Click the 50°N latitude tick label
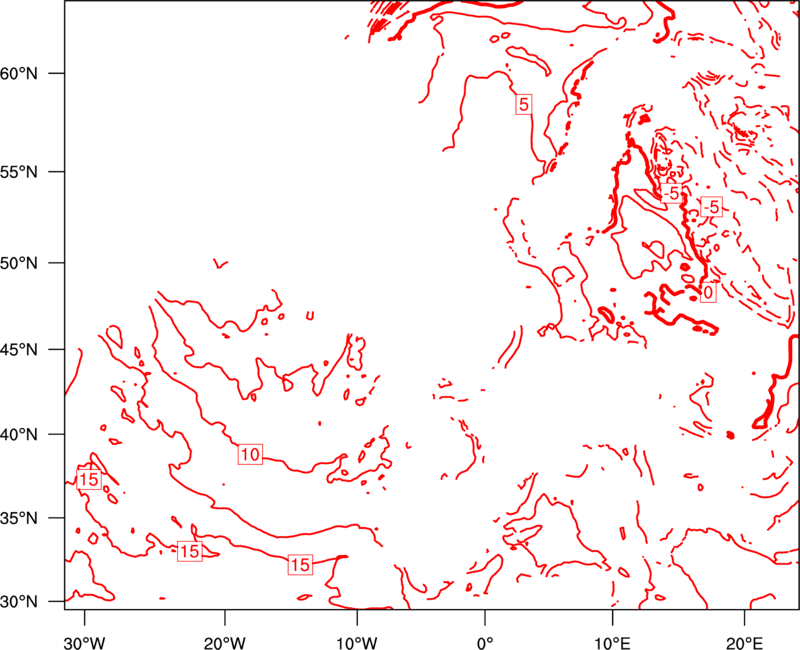Viewport: 800px width, 650px height. 19,263
